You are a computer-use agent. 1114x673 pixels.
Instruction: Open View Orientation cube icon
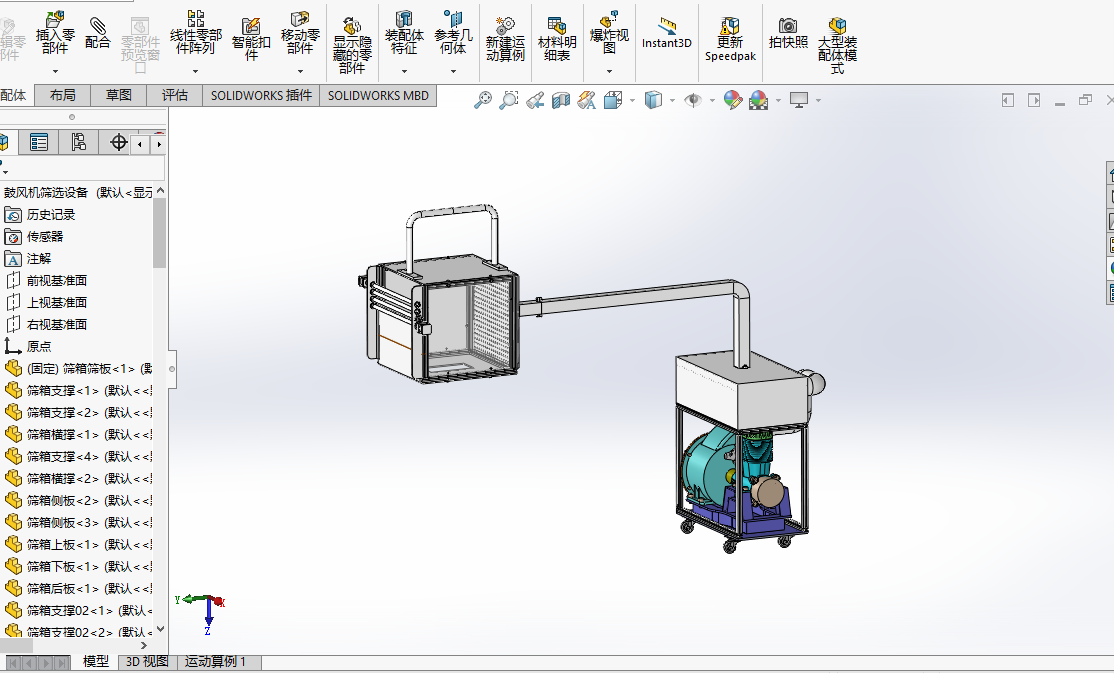(613, 100)
